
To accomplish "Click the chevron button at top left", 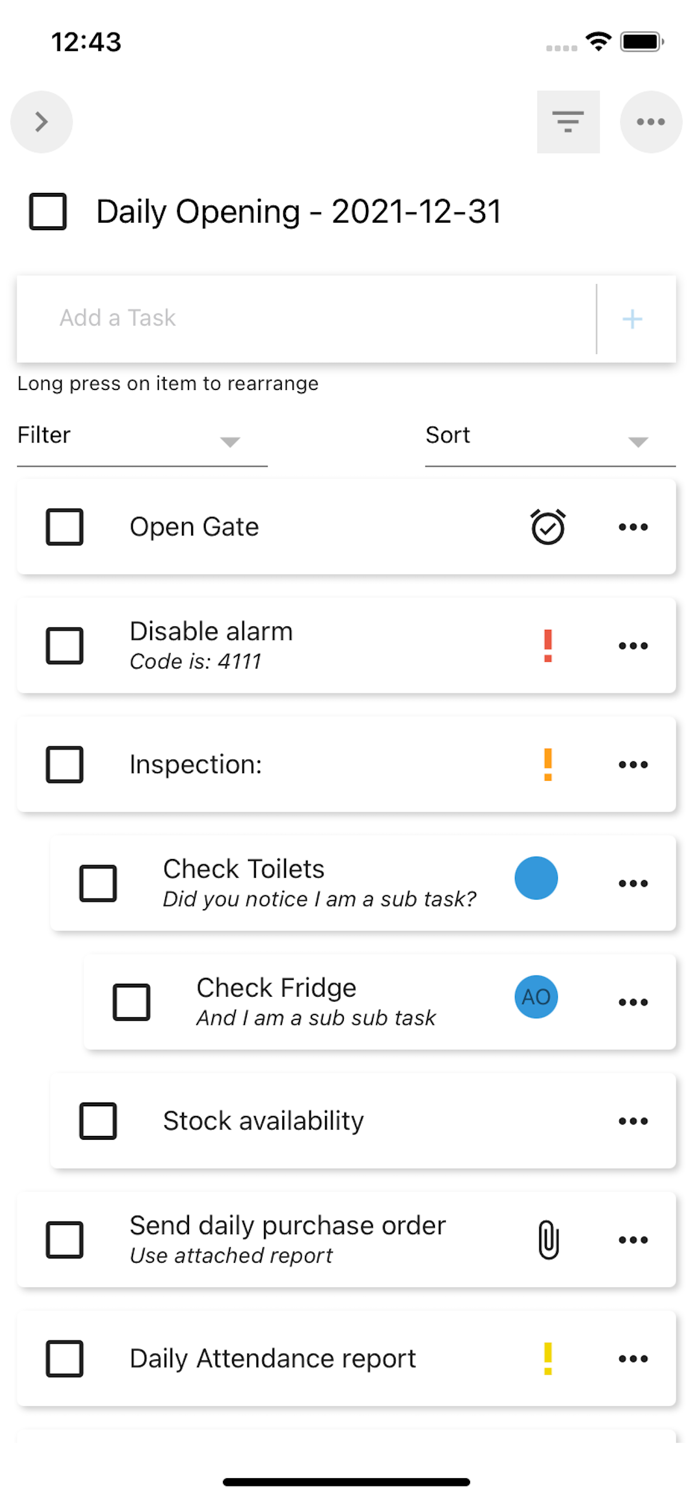I will tap(41, 121).
